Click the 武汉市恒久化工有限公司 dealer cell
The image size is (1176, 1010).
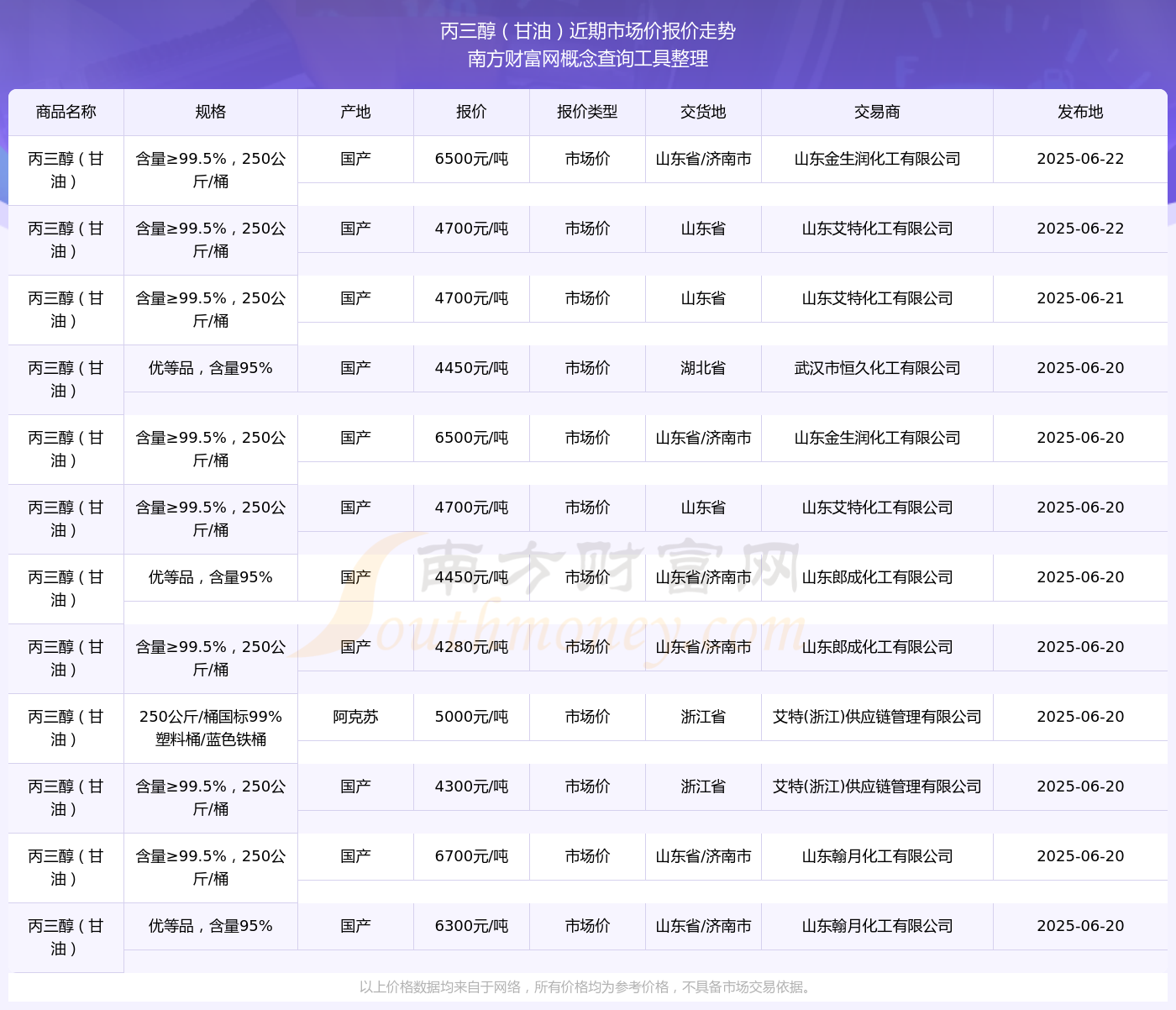pyautogui.click(x=877, y=368)
